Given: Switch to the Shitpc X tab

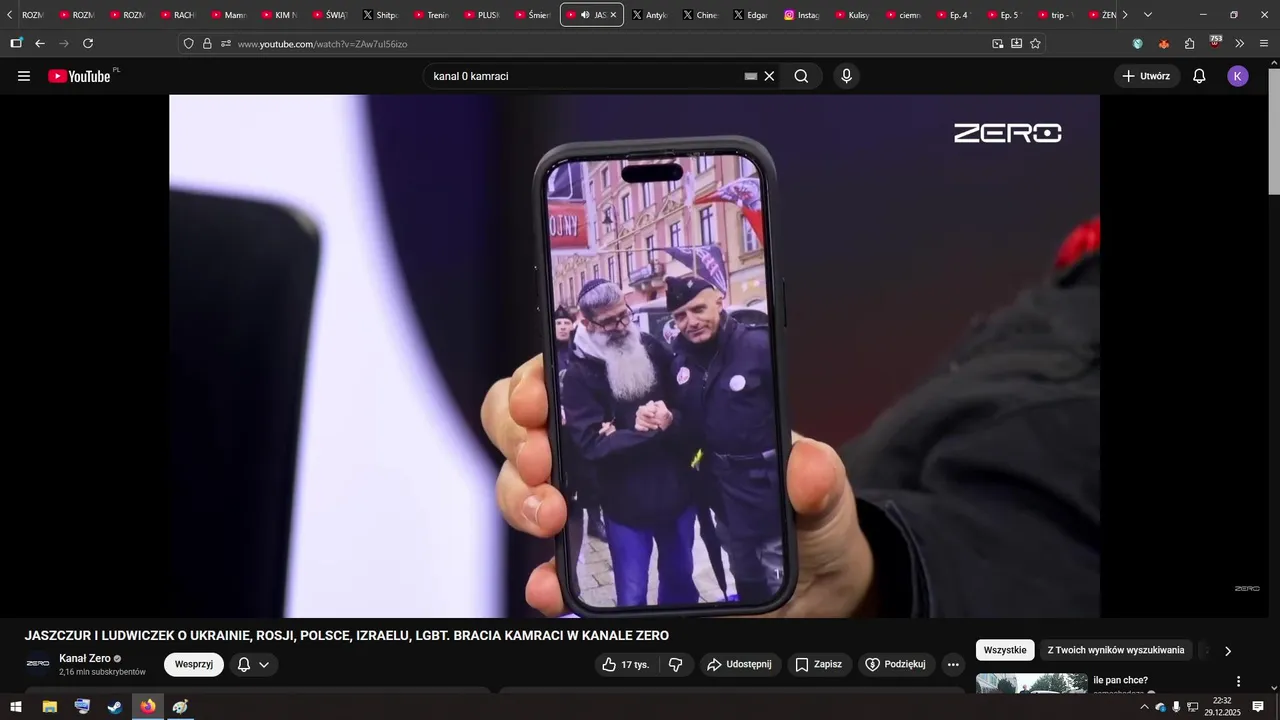Looking at the screenshot, I should pyautogui.click(x=380, y=15).
